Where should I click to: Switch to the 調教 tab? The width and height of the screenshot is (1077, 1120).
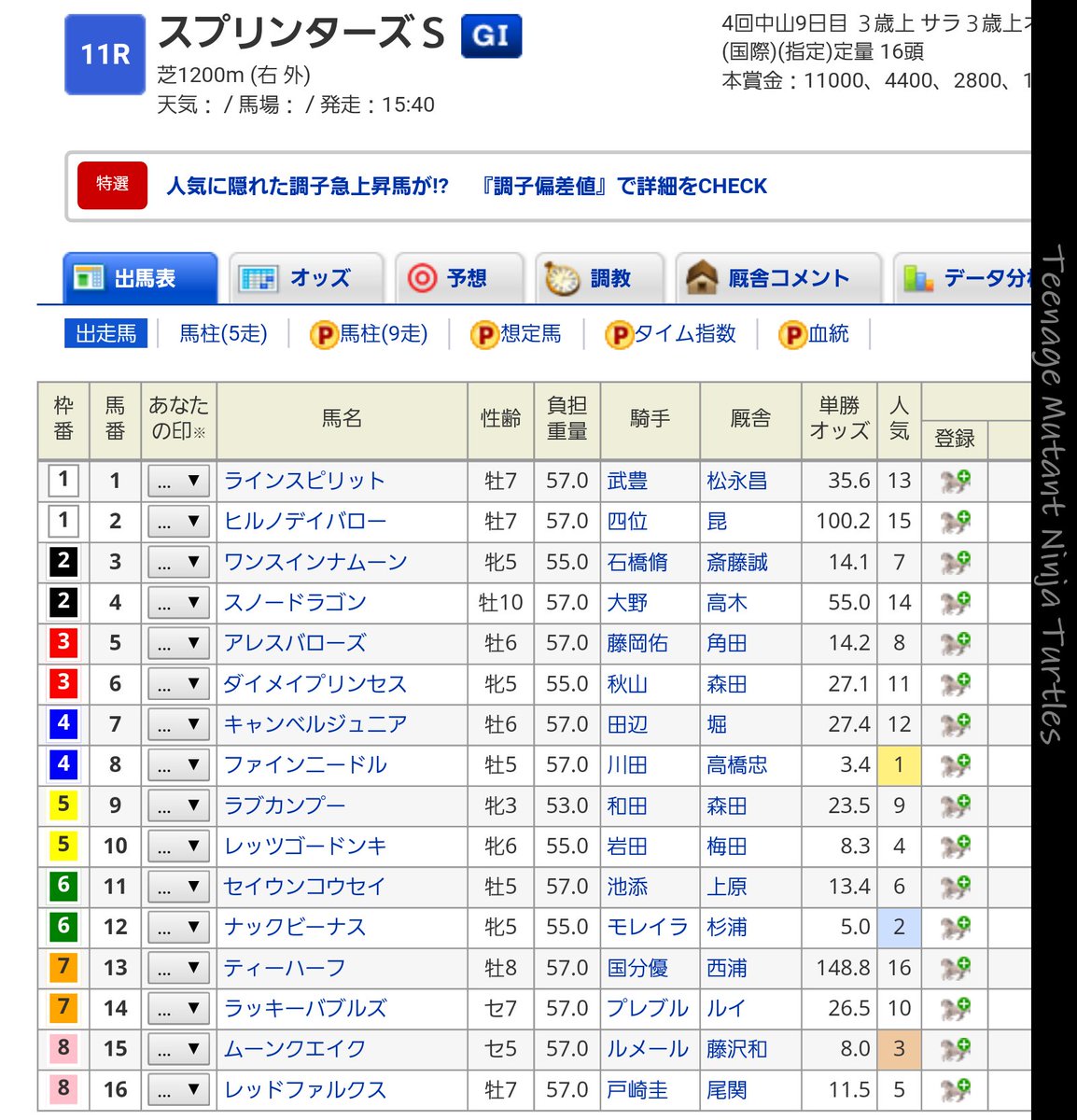(x=599, y=278)
